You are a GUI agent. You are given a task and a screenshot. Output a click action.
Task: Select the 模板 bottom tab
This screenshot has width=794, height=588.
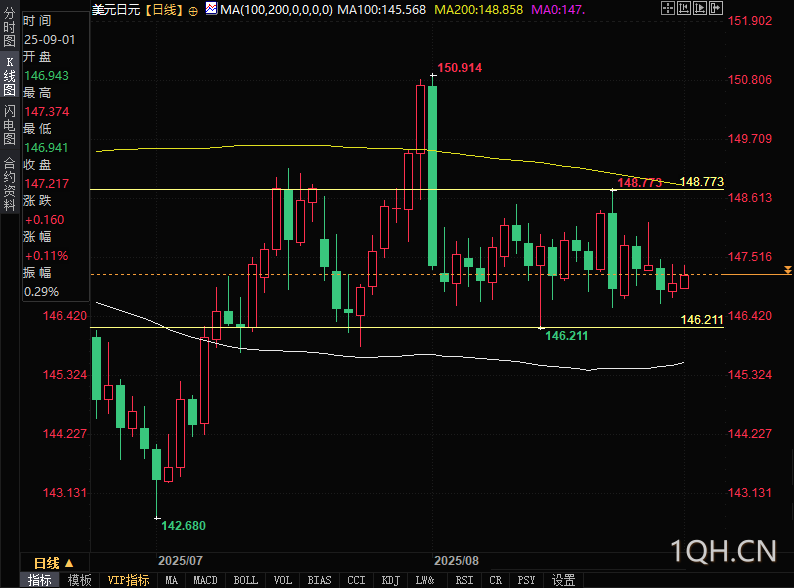tap(80, 580)
